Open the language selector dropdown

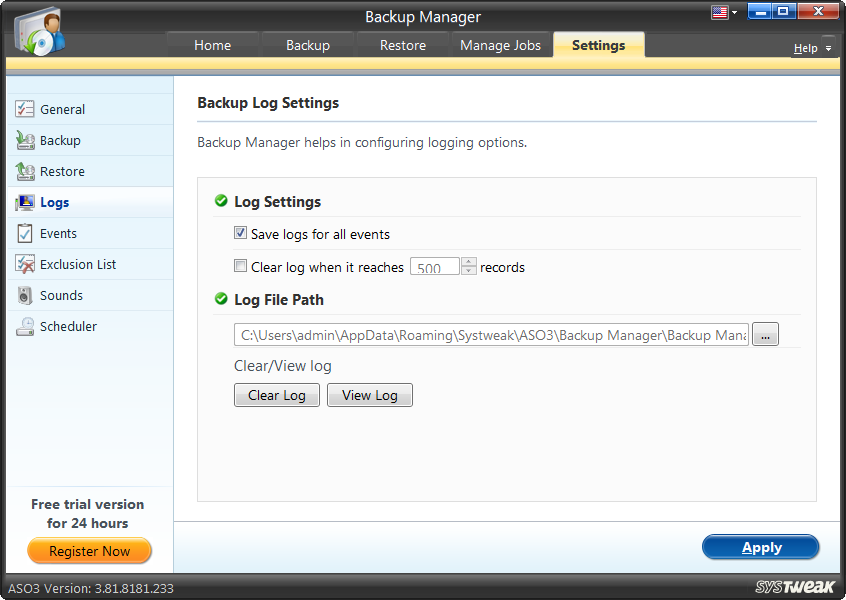(x=722, y=12)
